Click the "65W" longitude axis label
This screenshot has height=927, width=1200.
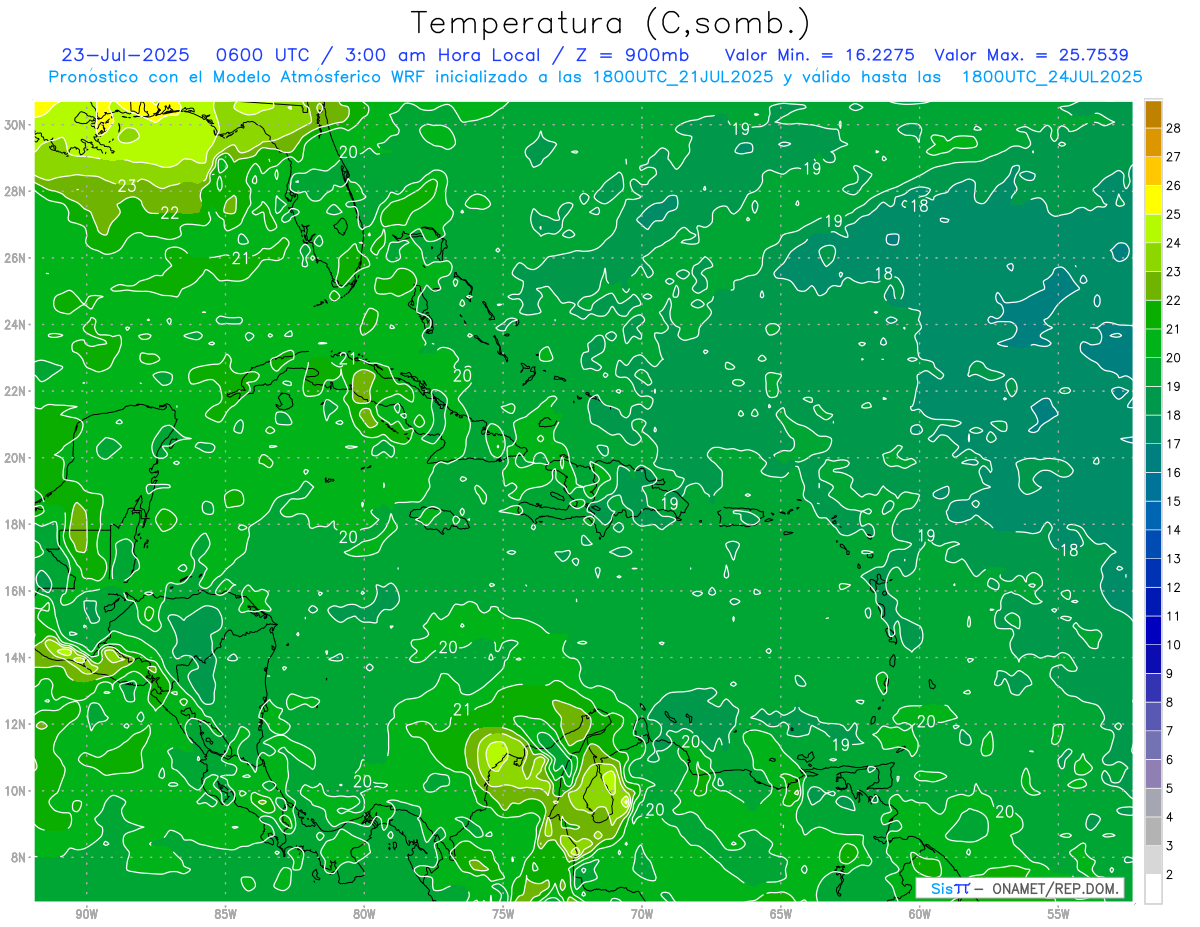(781, 915)
